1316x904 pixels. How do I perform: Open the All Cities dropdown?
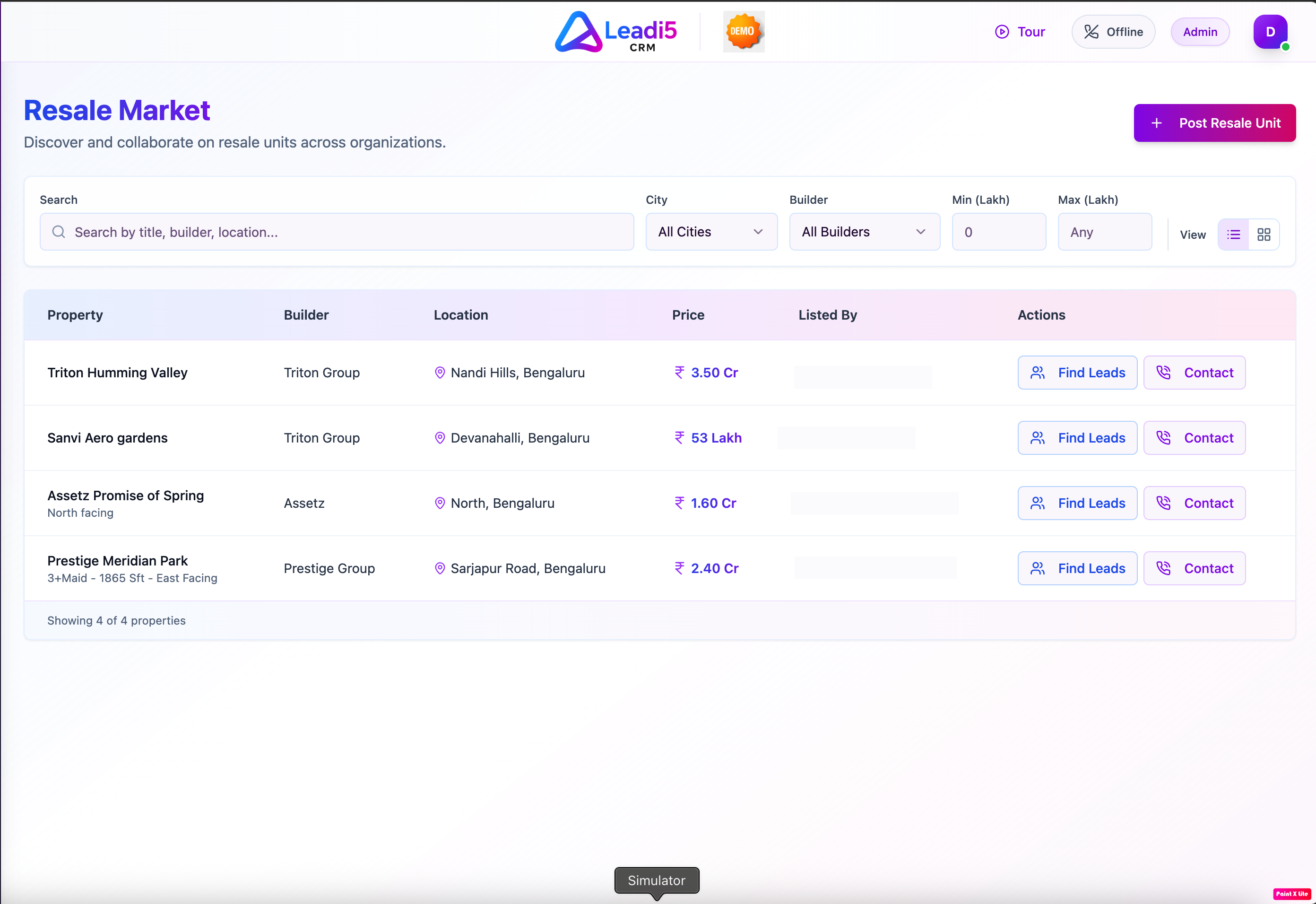[x=711, y=232]
